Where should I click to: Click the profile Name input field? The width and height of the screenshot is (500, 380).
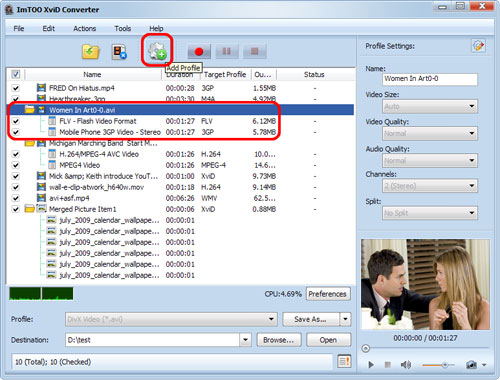coord(430,79)
